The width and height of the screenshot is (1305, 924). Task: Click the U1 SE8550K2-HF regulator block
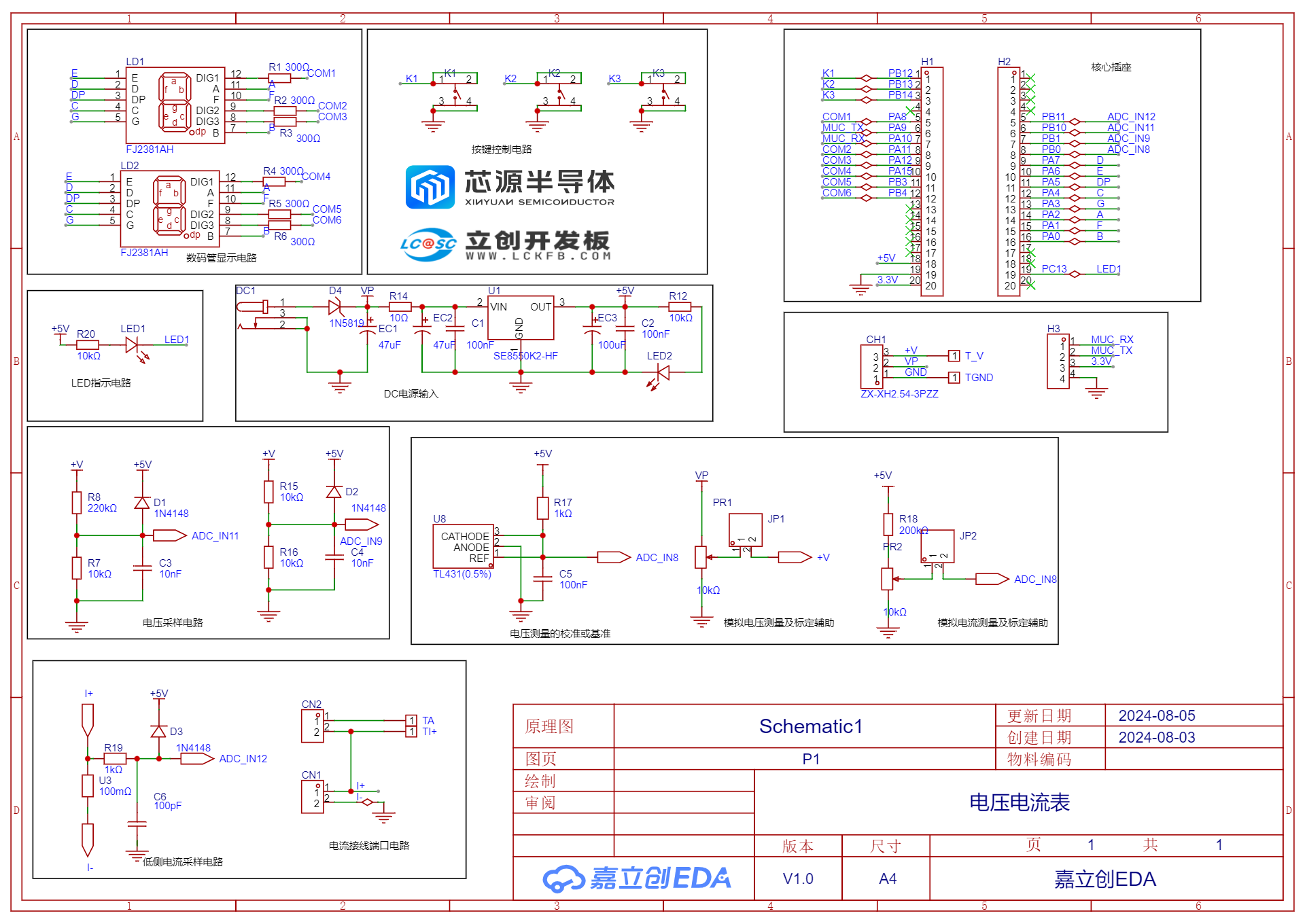(521, 317)
